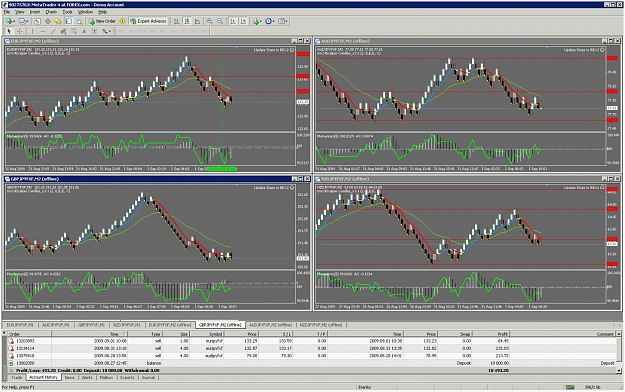Click Update Stops button in GBPJPY chart
Image resolution: width=625 pixels, height=392 pixels.
[274, 187]
